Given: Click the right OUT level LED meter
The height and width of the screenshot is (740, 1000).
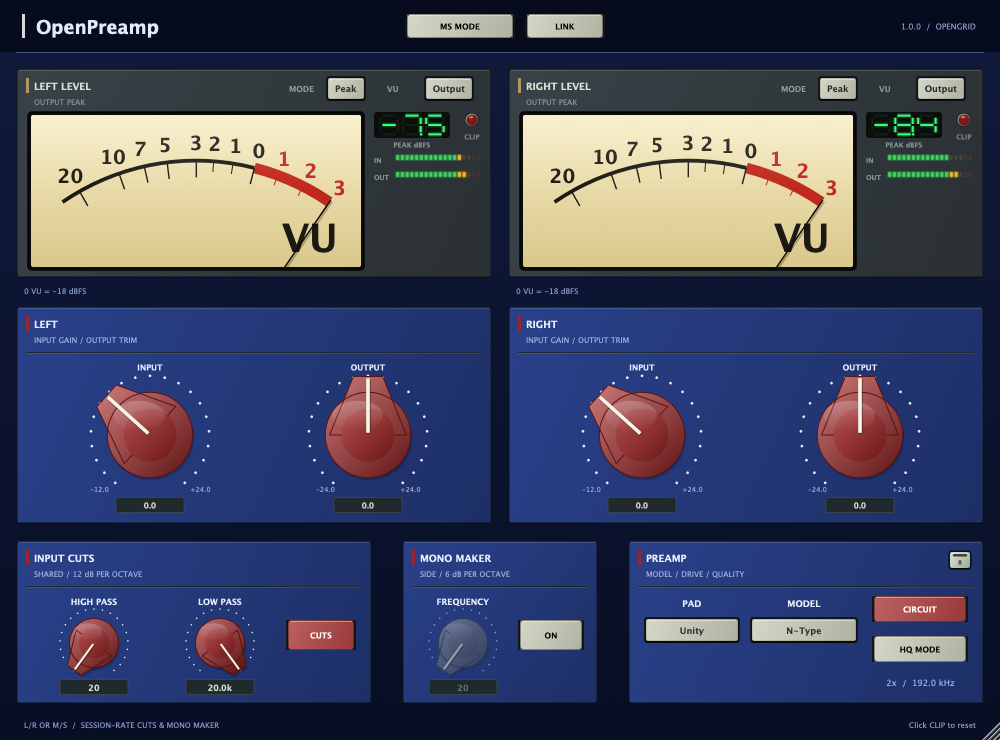Looking at the screenshot, I should pyautogui.click(x=929, y=174).
